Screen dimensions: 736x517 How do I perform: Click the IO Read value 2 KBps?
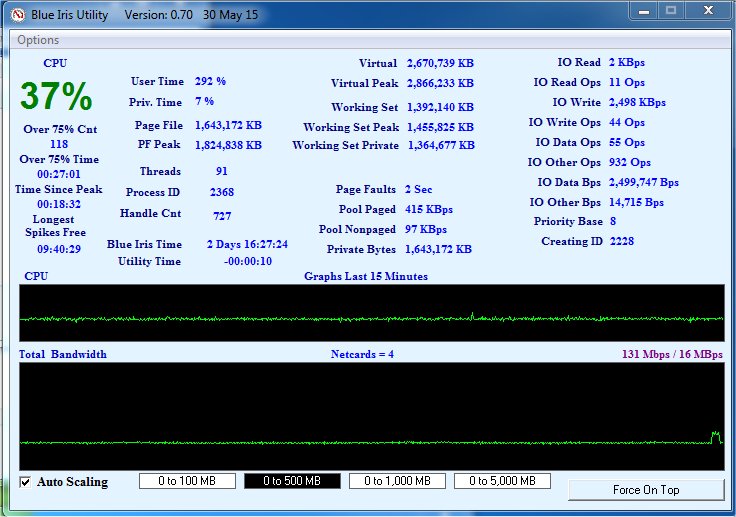click(x=627, y=62)
